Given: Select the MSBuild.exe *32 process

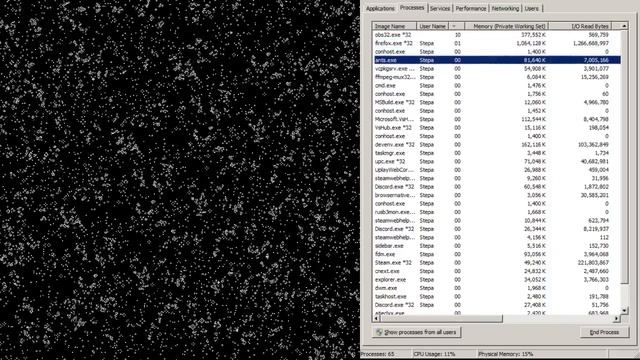Looking at the screenshot, I should click(497, 102).
